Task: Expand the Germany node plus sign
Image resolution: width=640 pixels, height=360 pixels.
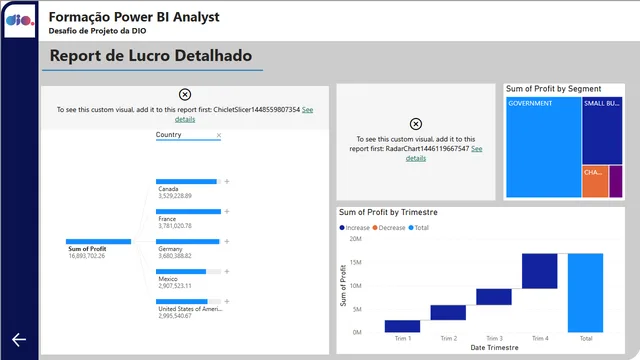Action: (227, 241)
